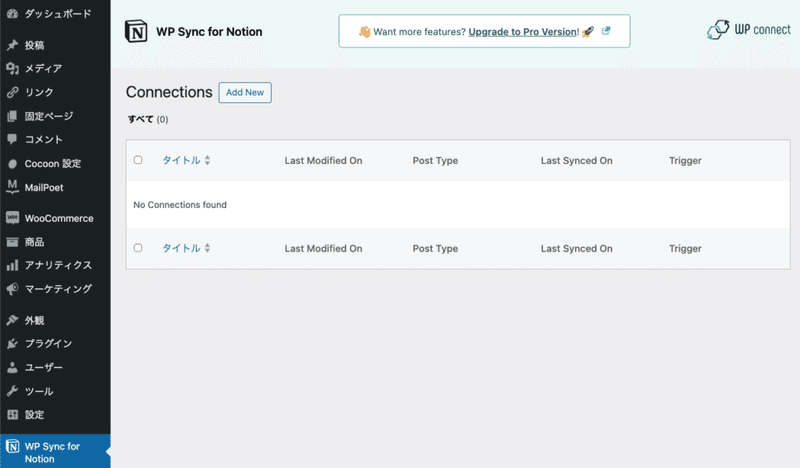Sort by タイトル using footer sort arrows
Image resolution: width=800 pixels, height=468 pixels.
coord(207,248)
